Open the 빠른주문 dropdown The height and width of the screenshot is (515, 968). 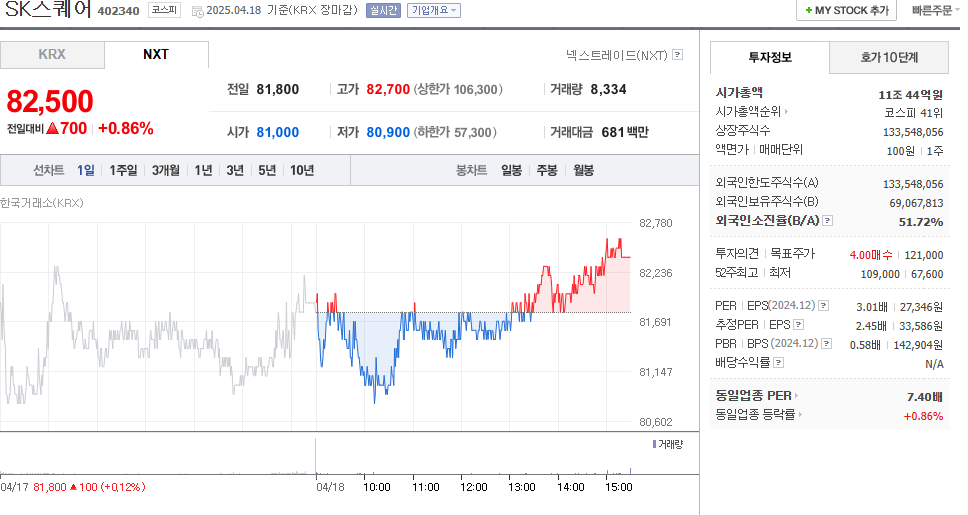coord(935,10)
